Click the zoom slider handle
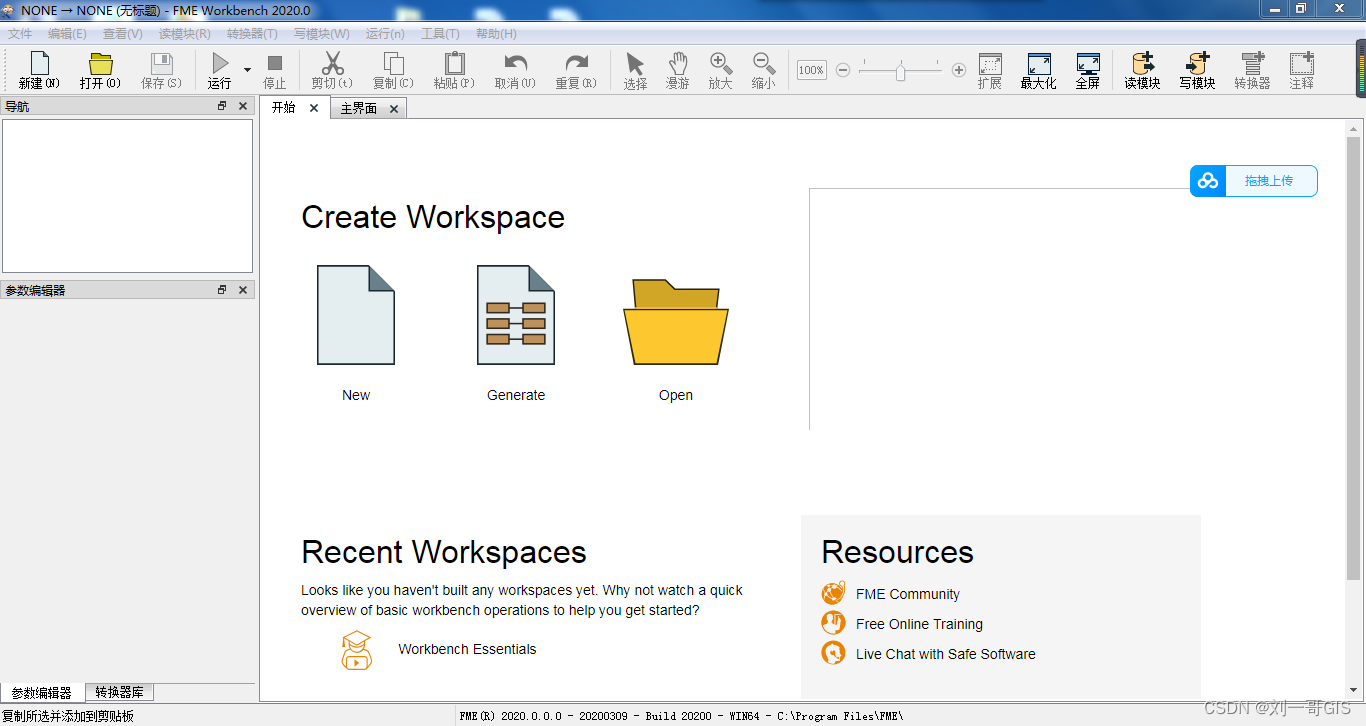The height and width of the screenshot is (726, 1366). point(900,72)
